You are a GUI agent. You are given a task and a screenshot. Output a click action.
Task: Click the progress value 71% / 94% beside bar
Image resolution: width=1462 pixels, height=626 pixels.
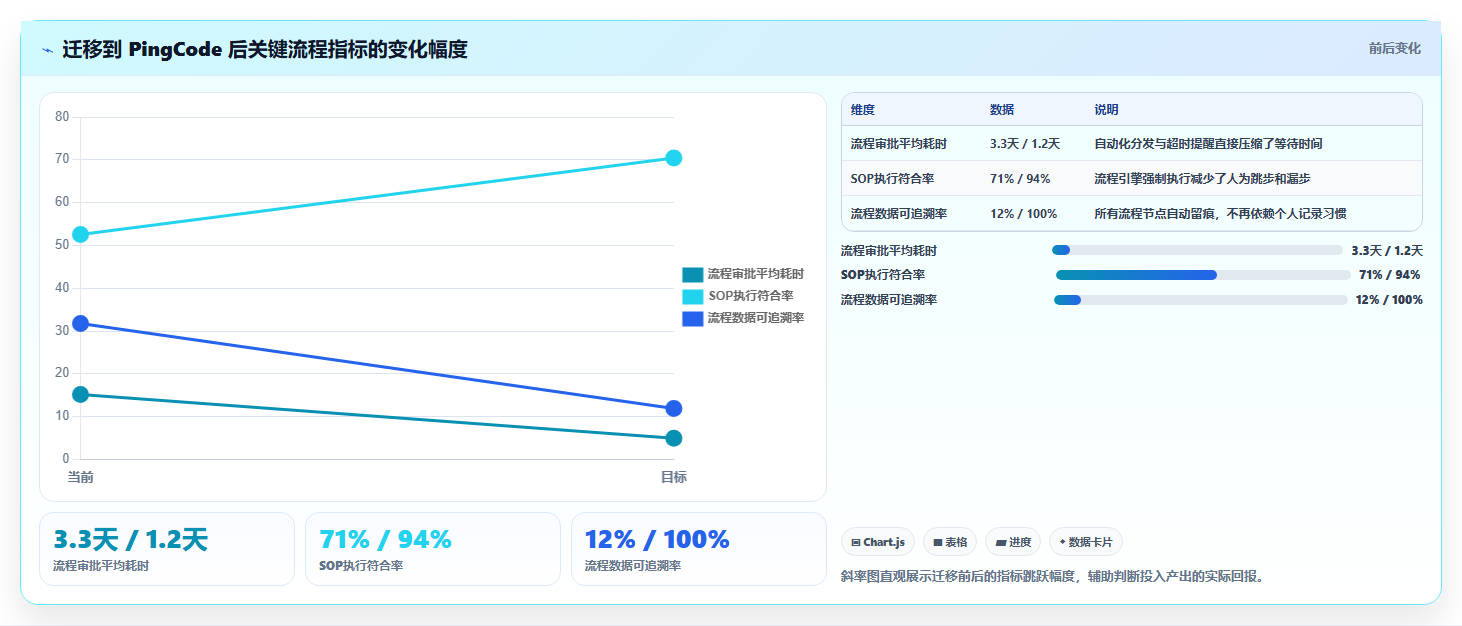click(1389, 275)
